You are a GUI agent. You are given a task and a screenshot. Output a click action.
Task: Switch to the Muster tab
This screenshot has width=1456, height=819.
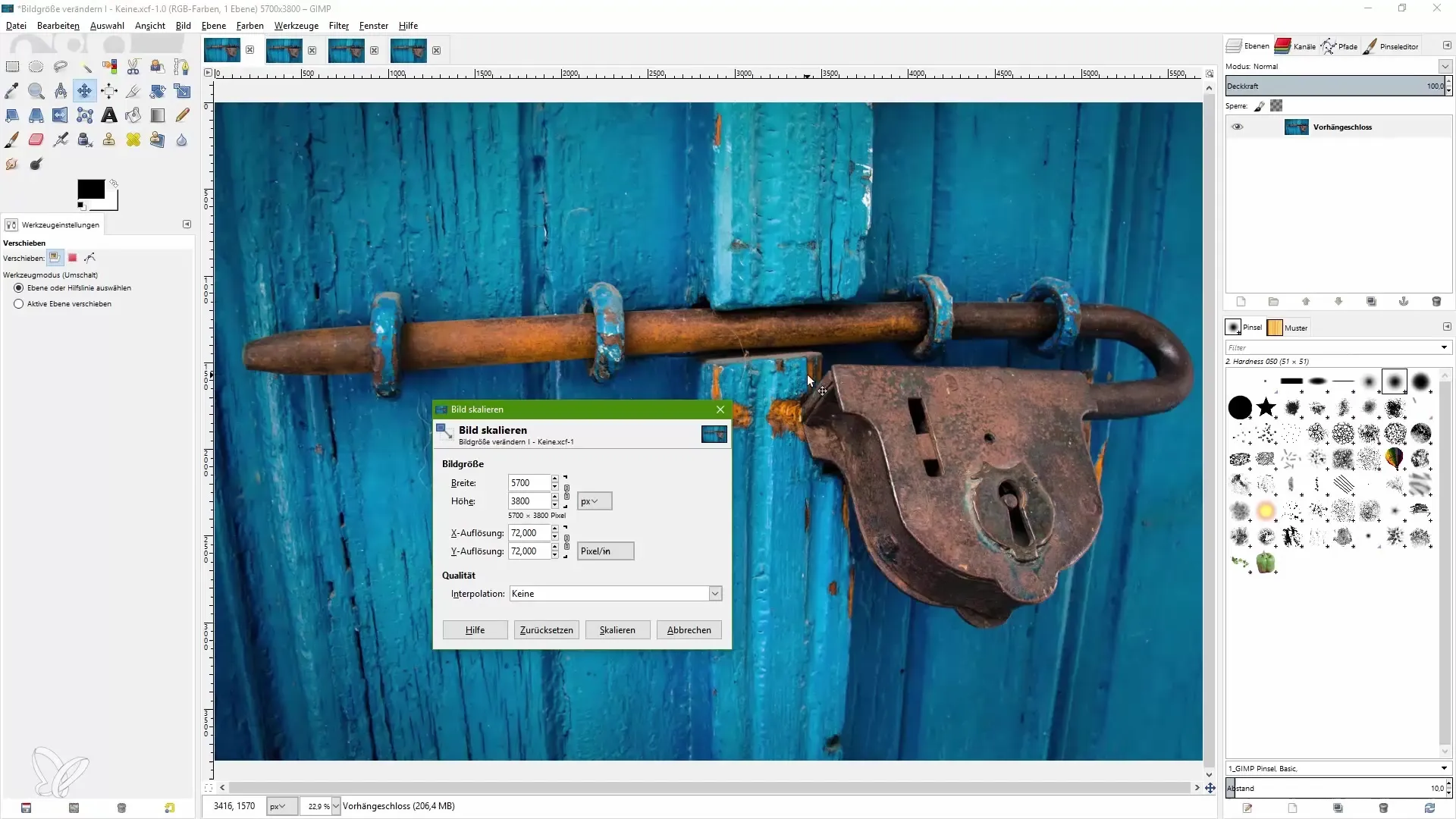[1288, 328]
